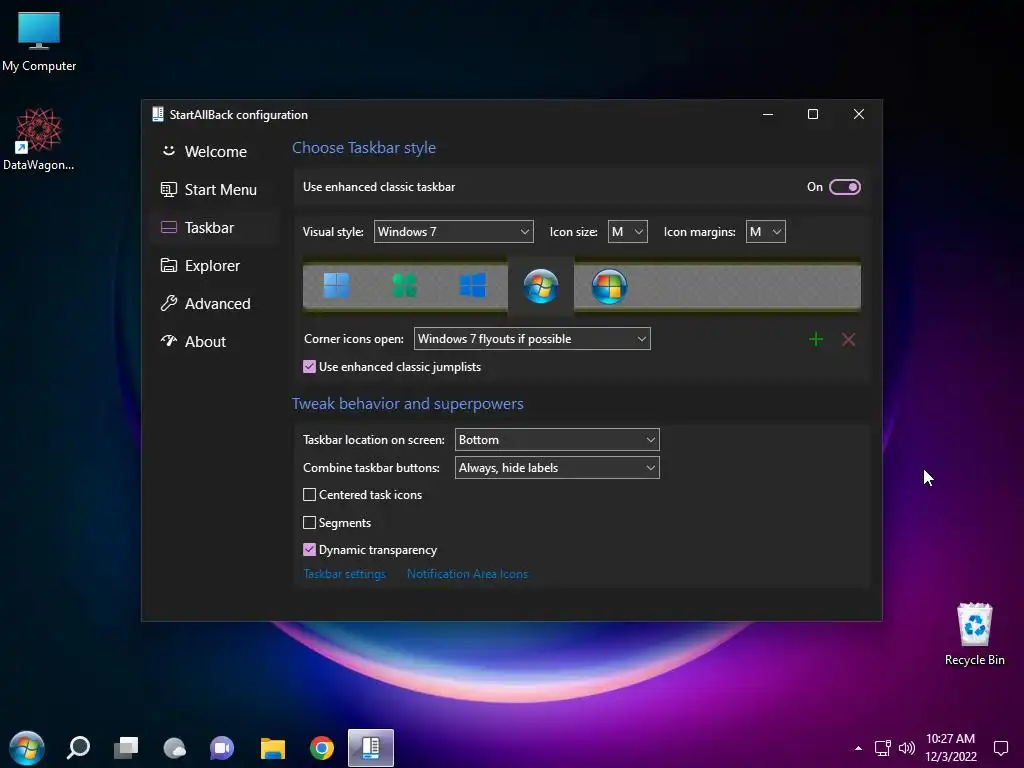Screen dimensions: 1024x768
Task: Select the Recycle Bin desktop icon
Action: coord(974,634)
